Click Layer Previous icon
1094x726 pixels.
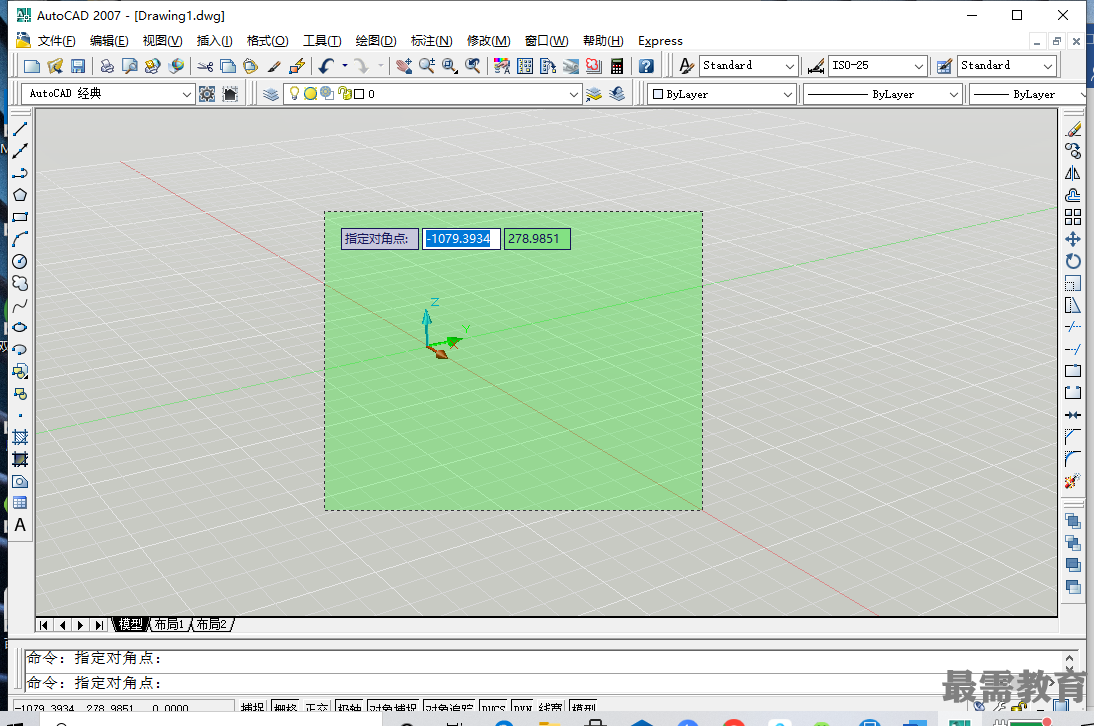point(617,94)
